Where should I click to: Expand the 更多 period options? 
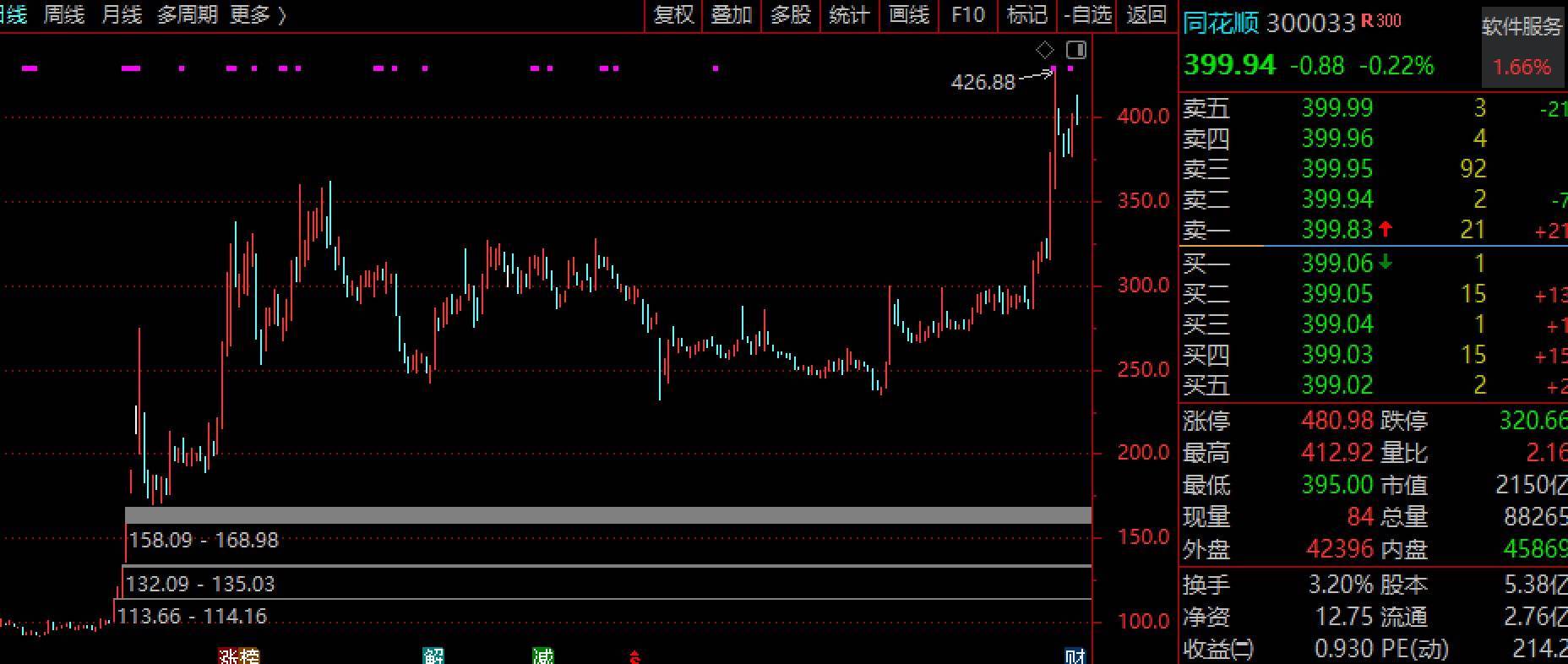click(x=258, y=15)
